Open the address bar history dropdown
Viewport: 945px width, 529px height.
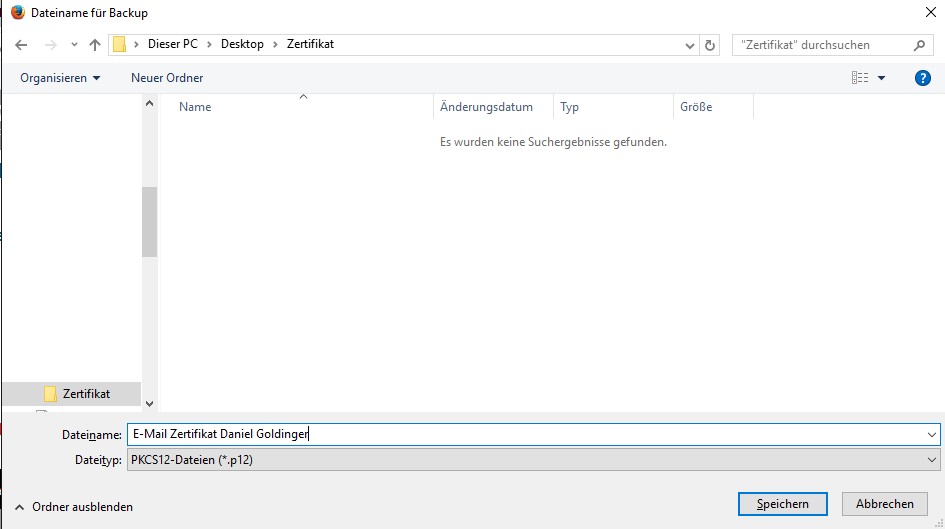689,45
